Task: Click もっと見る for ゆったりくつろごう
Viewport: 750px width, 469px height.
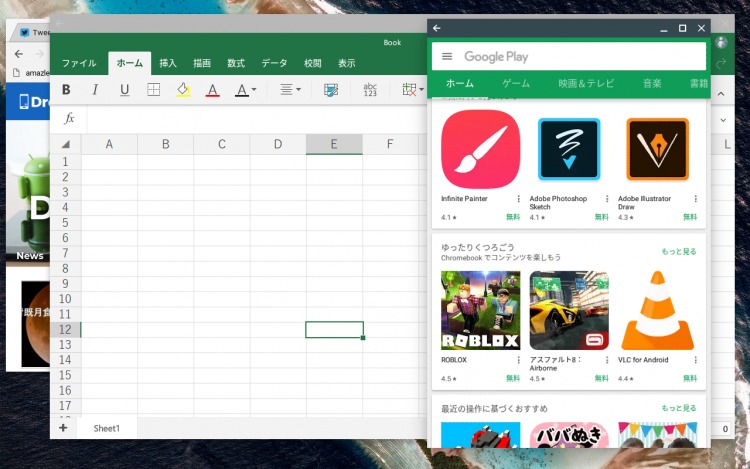Action: point(679,251)
